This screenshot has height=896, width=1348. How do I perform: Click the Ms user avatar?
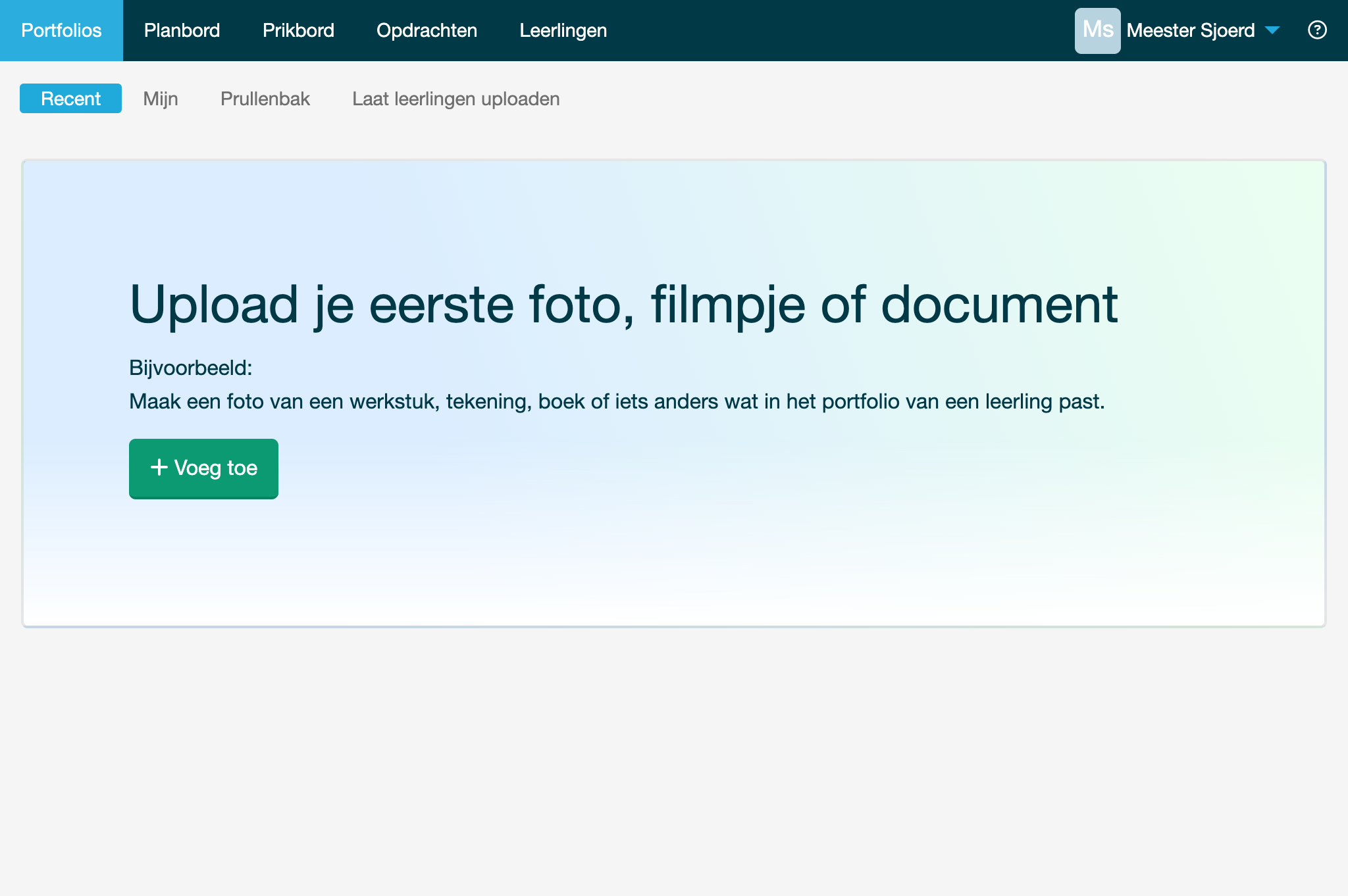pyautogui.click(x=1097, y=30)
